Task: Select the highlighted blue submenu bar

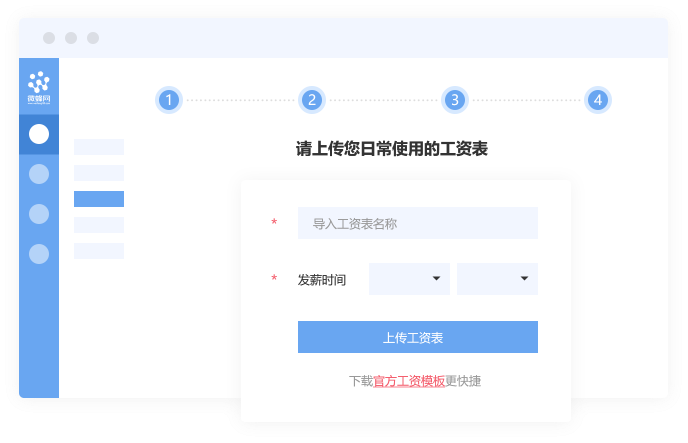Action: pyautogui.click(x=99, y=199)
